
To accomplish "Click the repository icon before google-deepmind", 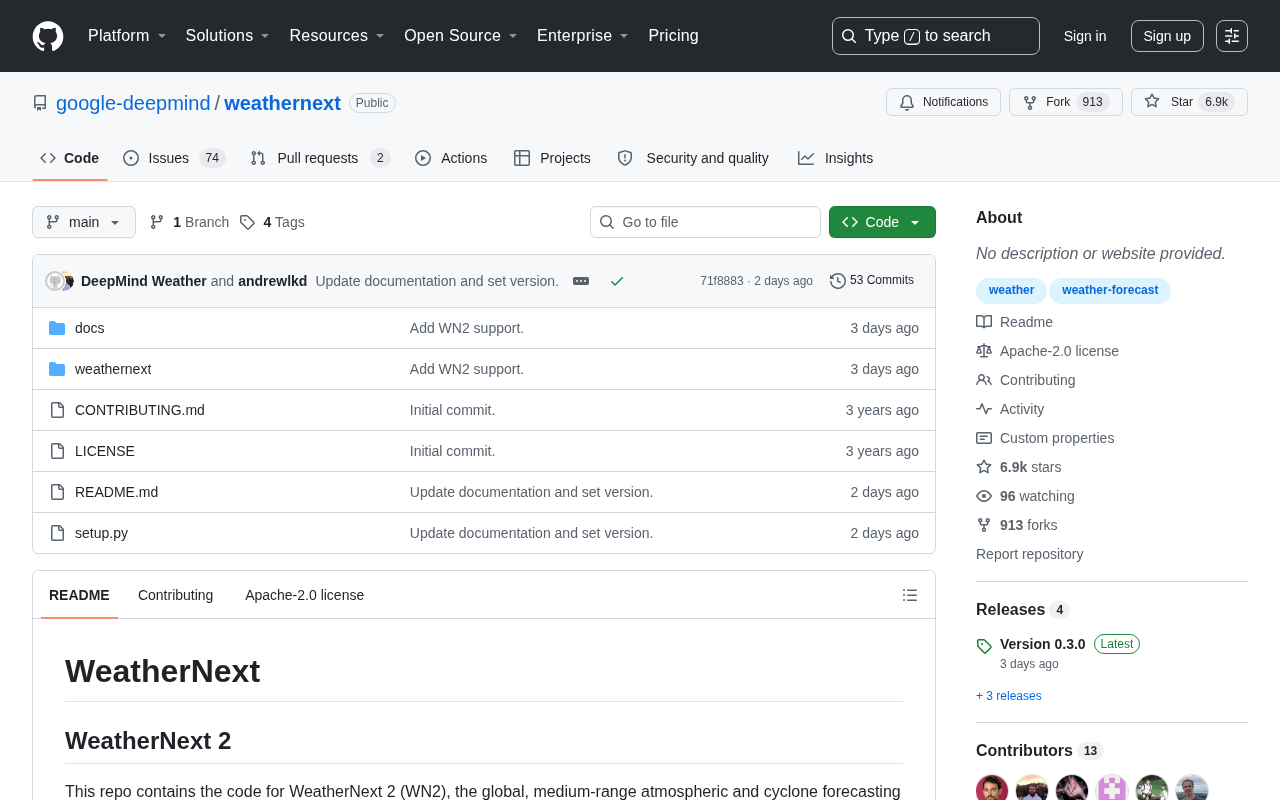I will 40,103.
